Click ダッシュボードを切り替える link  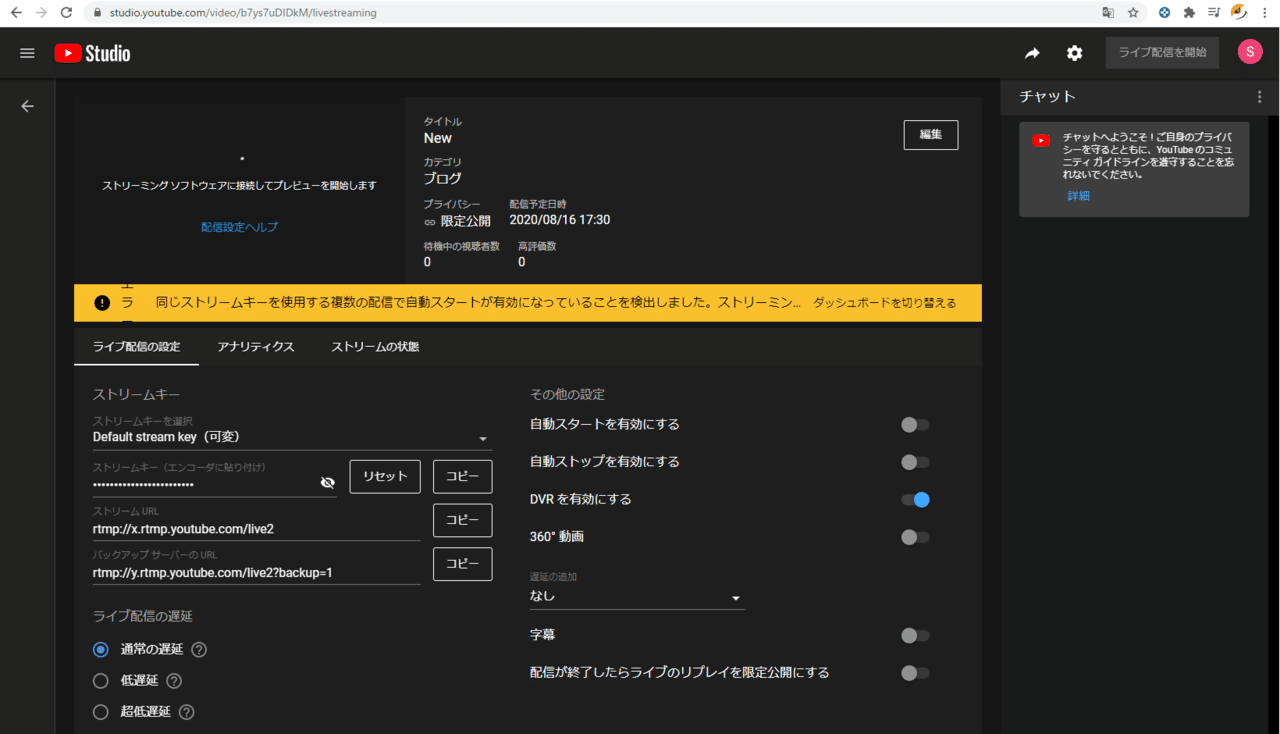(884, 303)
